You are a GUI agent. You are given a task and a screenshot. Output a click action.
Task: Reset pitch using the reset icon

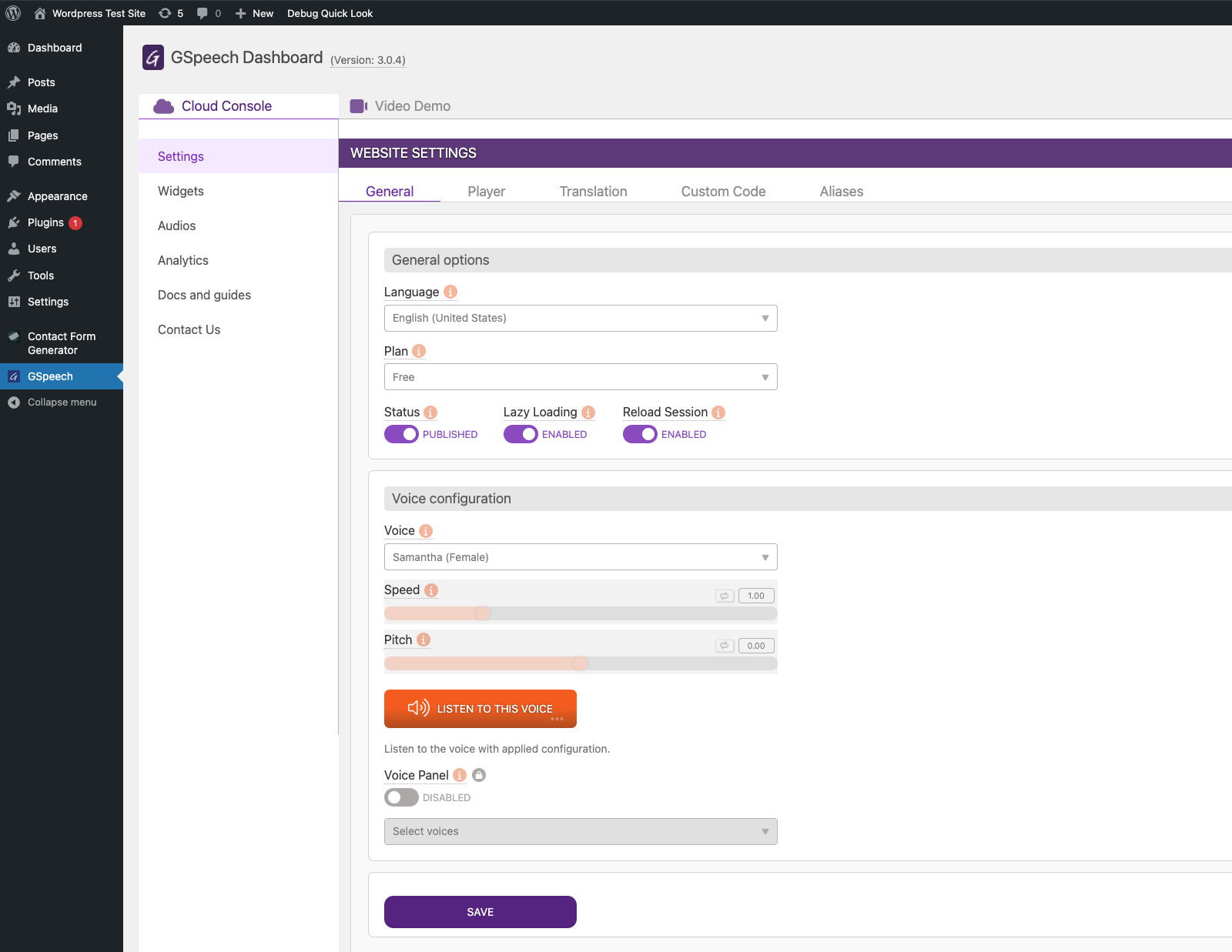[x=725, y=646]
